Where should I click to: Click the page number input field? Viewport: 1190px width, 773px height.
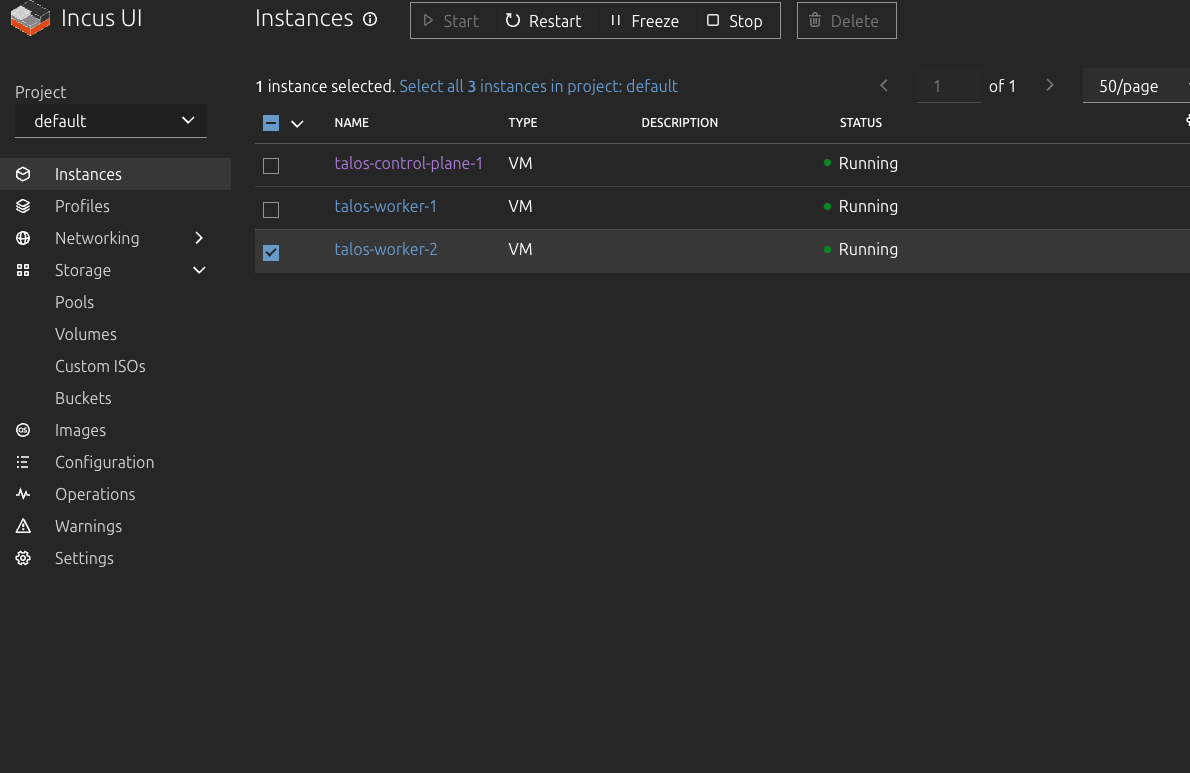point(948,86)
